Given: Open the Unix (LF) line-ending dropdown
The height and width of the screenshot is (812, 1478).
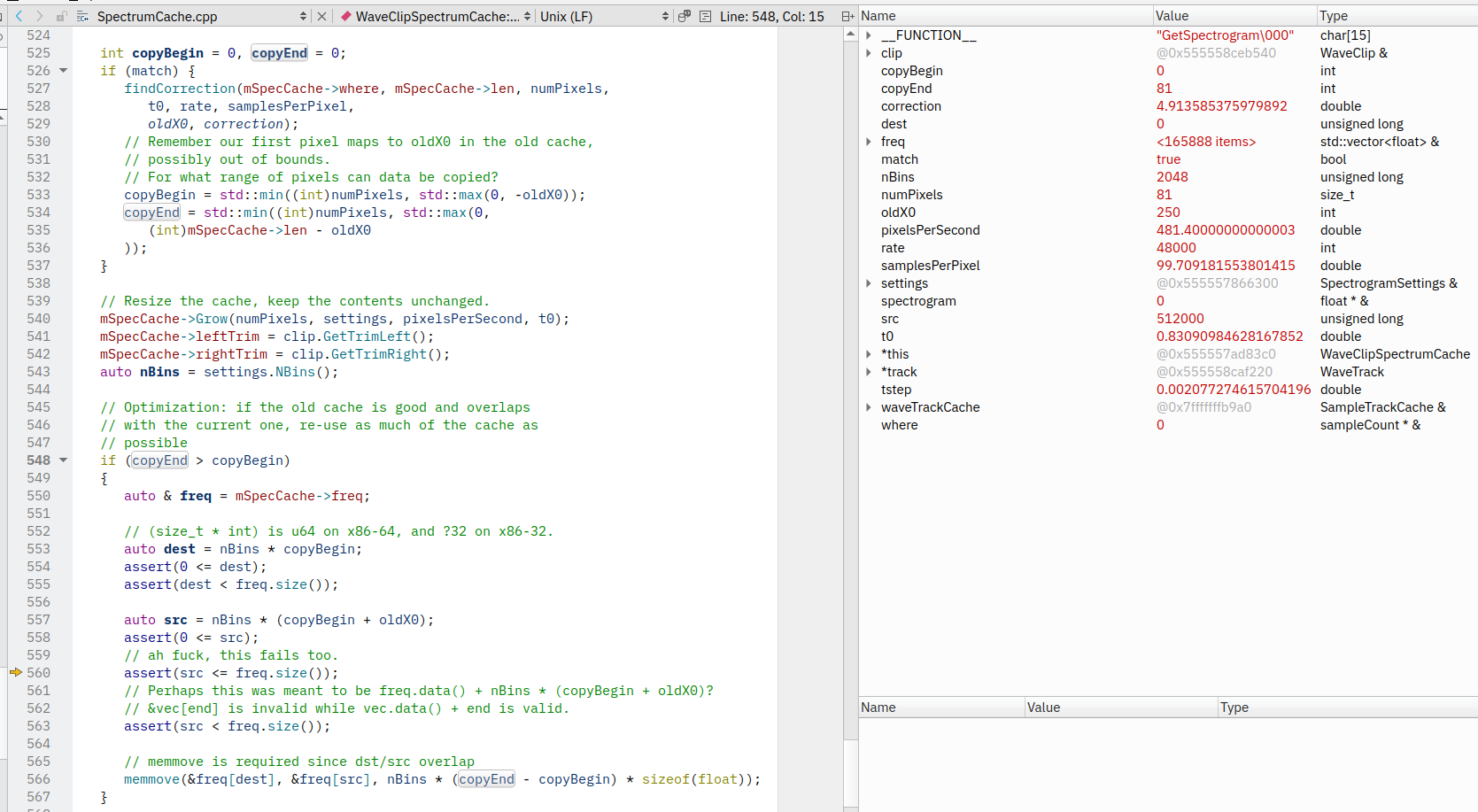Looking at the screenshot, I should click(x=665, y=15).
